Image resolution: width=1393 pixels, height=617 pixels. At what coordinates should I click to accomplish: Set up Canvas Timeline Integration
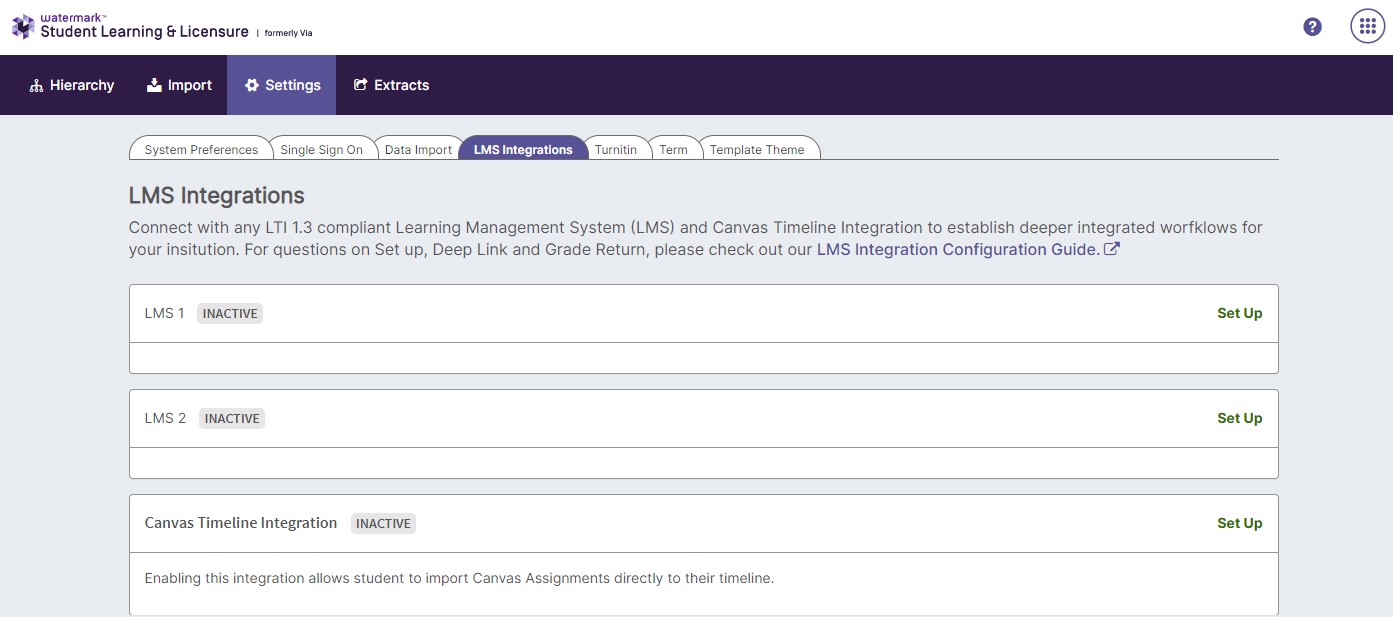tap(1239, 523)
